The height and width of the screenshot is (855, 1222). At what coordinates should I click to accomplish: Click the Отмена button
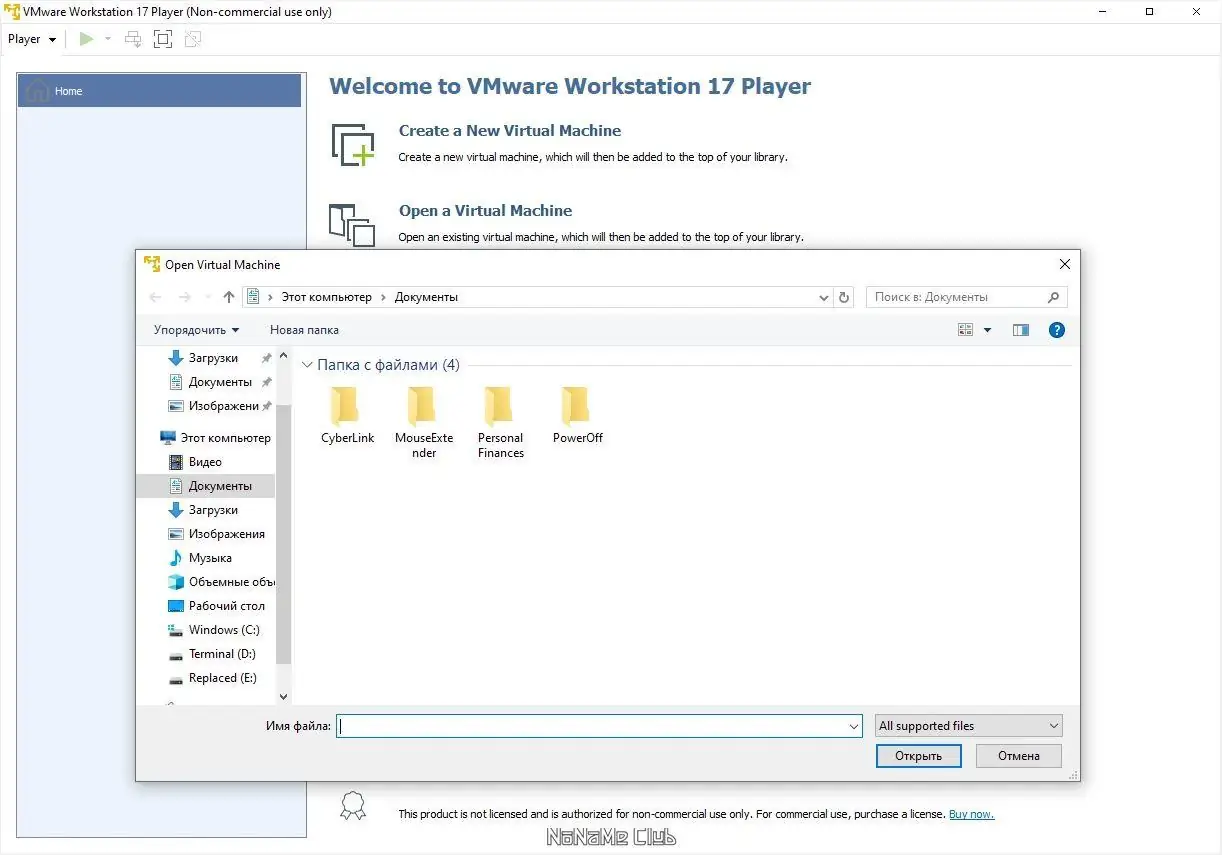point(1018,756)
